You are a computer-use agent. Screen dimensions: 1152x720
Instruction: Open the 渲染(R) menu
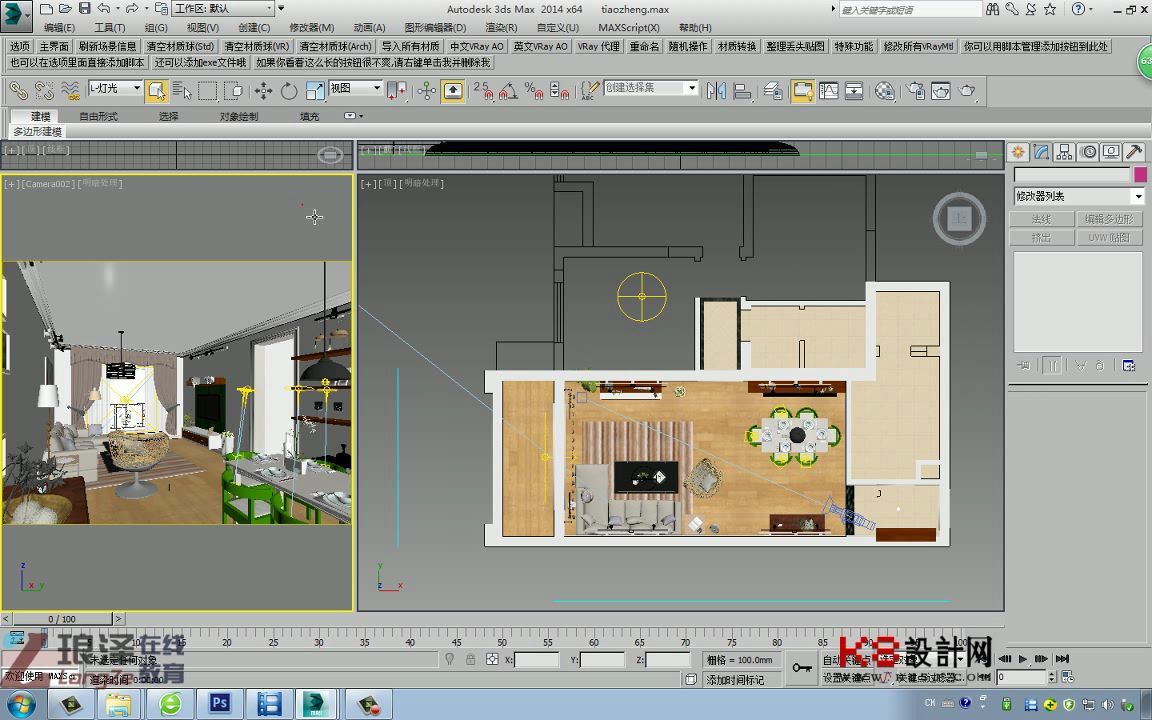(501, 28)
